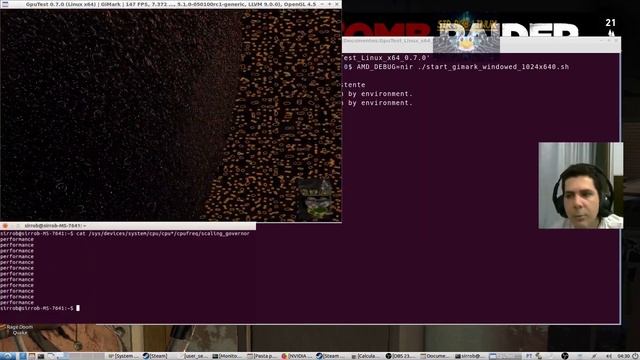Open the Rage Doom Quake desktop icon

[x=19, y=330]
